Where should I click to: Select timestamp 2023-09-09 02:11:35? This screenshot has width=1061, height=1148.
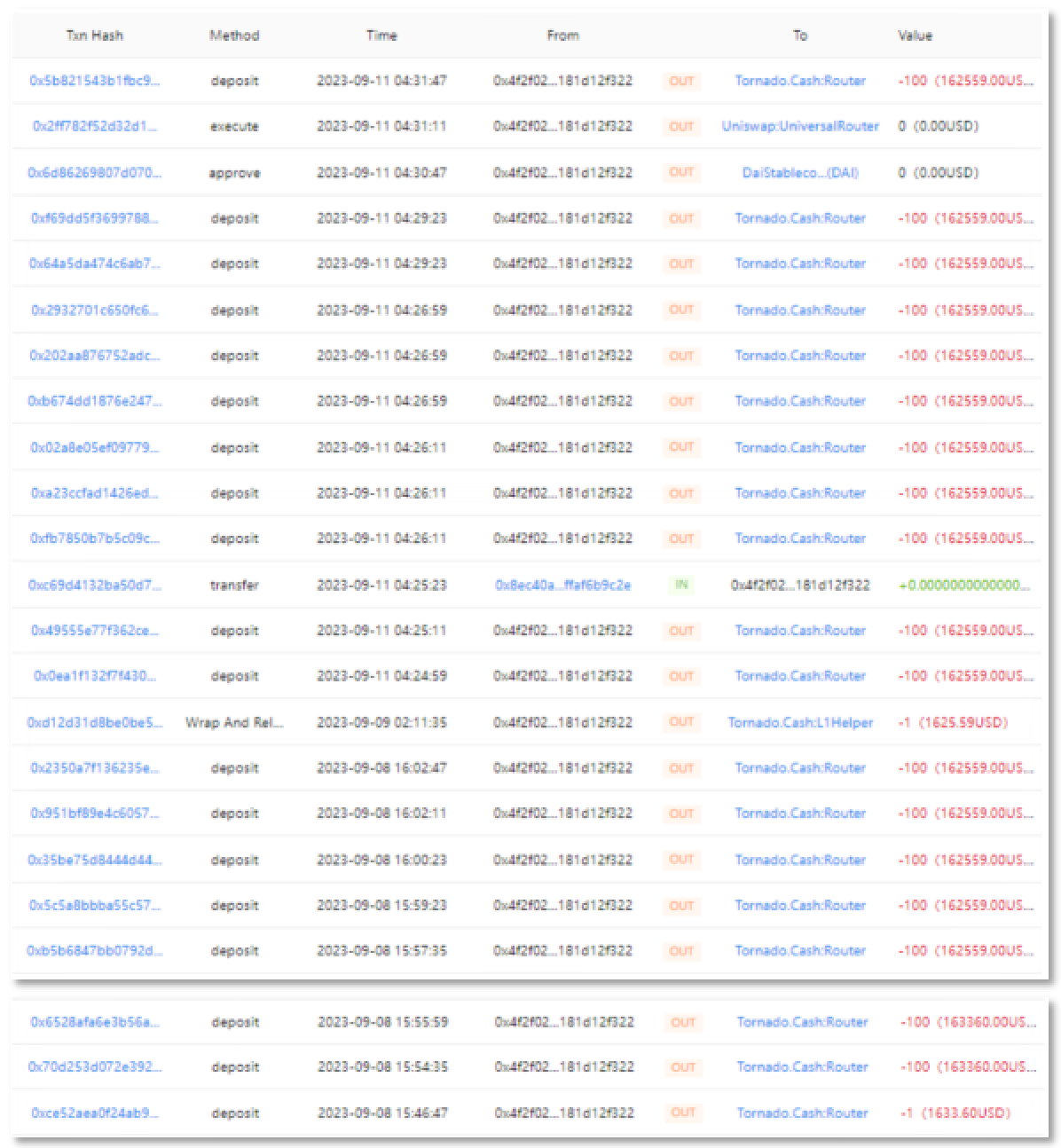click(381, 722)
